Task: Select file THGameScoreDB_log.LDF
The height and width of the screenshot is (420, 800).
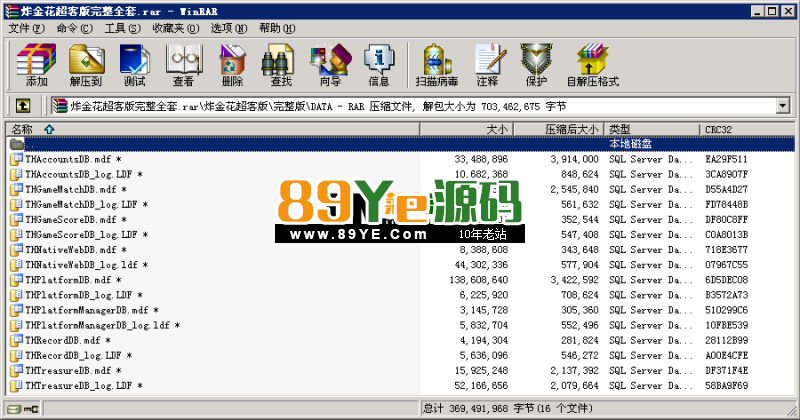Action: [87, 235]
